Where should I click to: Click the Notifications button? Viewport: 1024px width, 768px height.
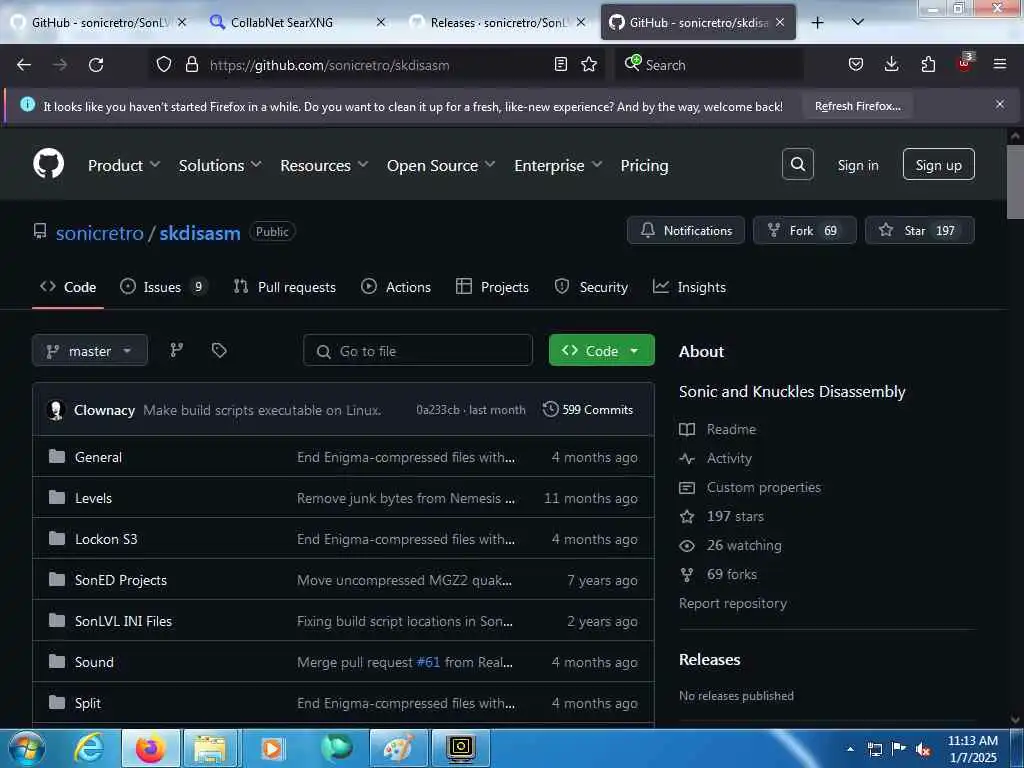pos(686,230)
